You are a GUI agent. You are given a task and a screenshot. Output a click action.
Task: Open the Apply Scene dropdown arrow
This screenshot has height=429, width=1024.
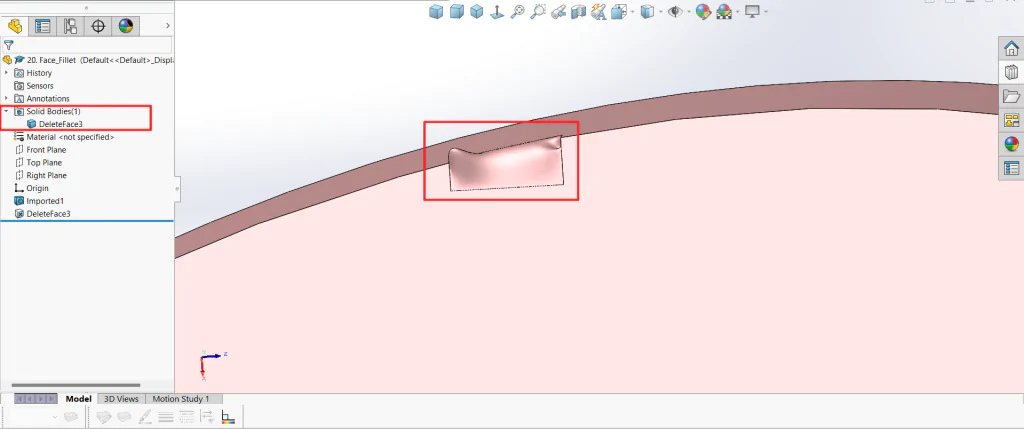click(x=737, y=12)
